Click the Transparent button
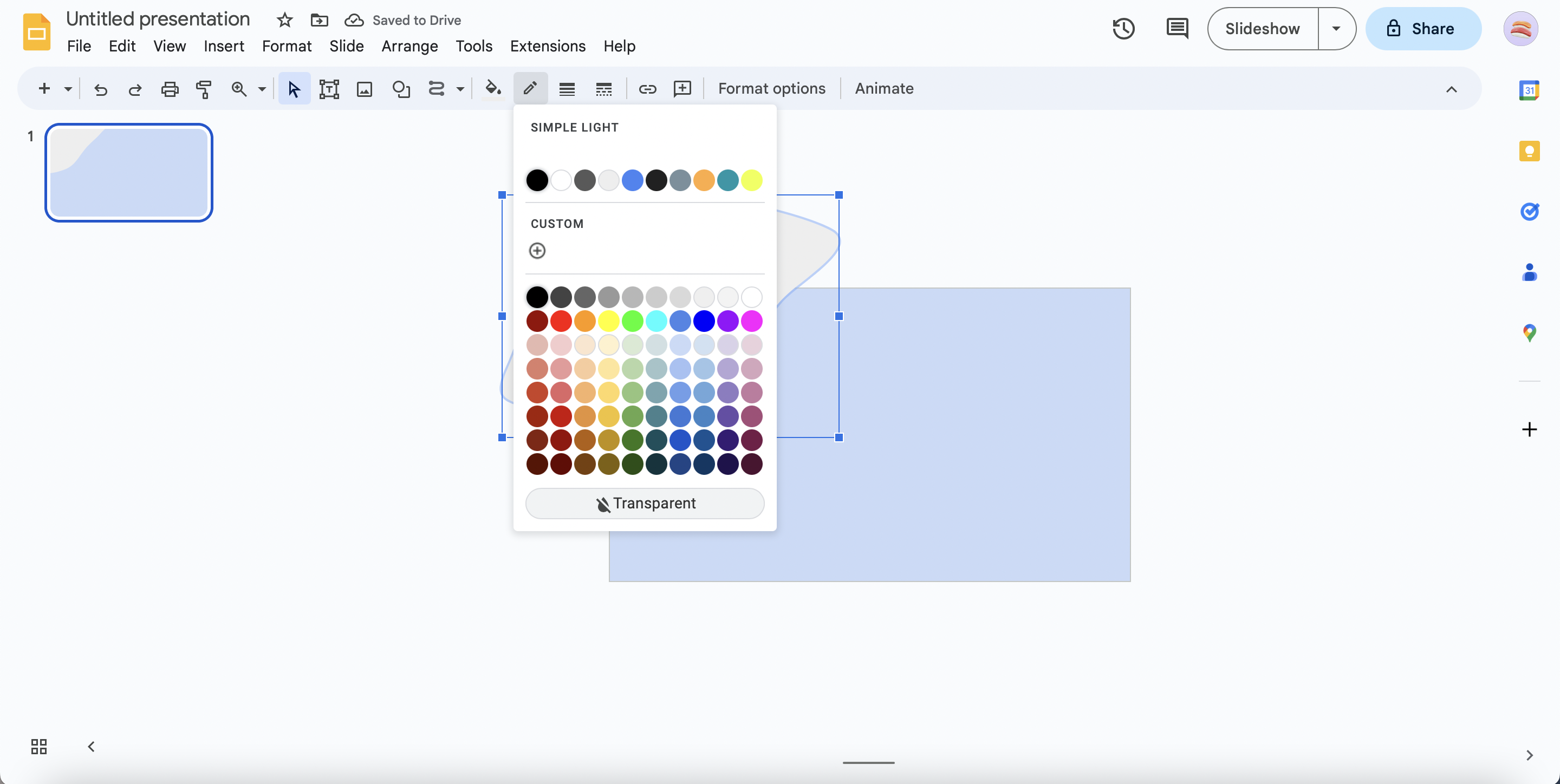 tap(645, 503)
